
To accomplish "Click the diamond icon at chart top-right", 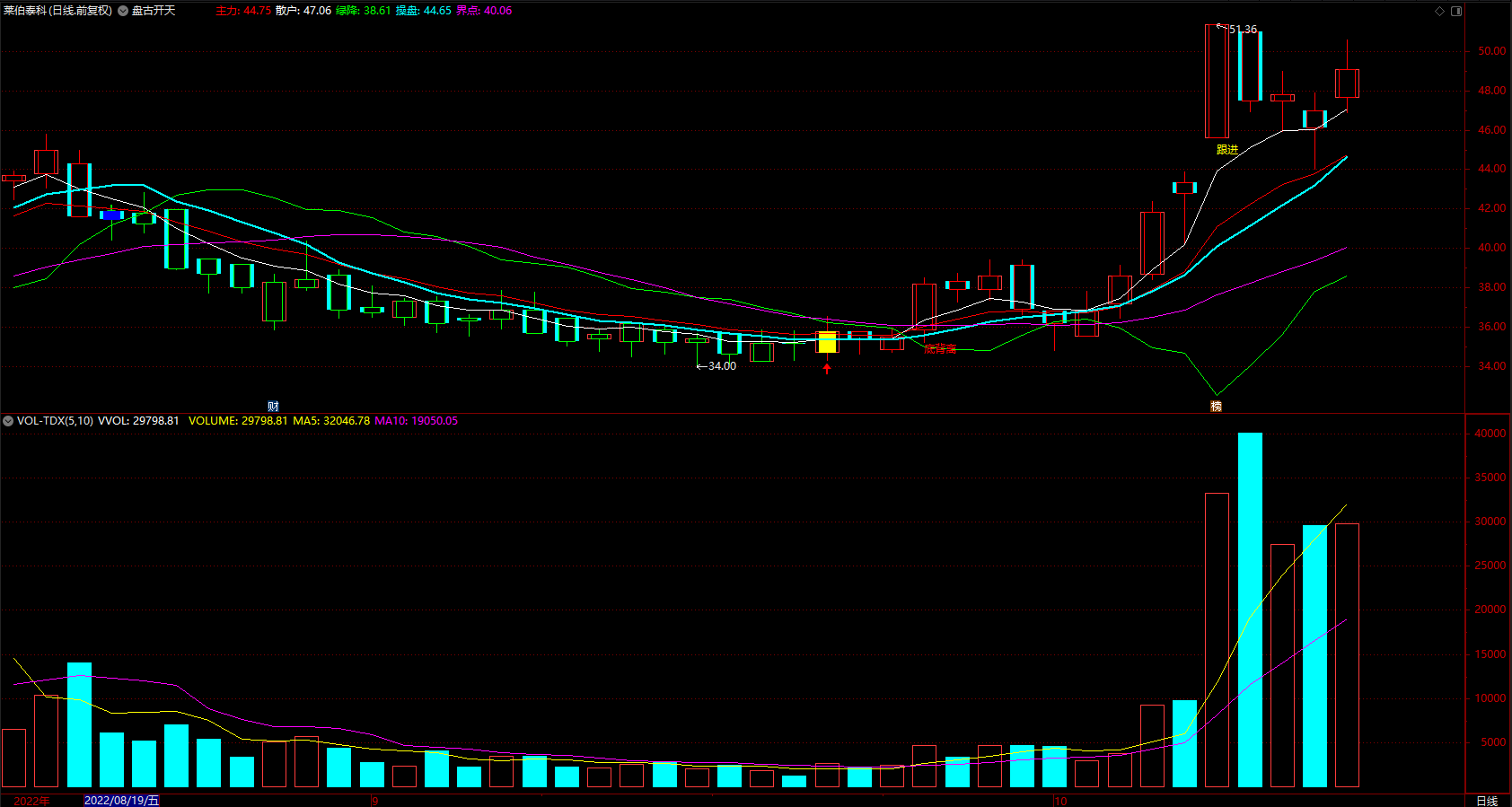I will (x=1440, y=11).
